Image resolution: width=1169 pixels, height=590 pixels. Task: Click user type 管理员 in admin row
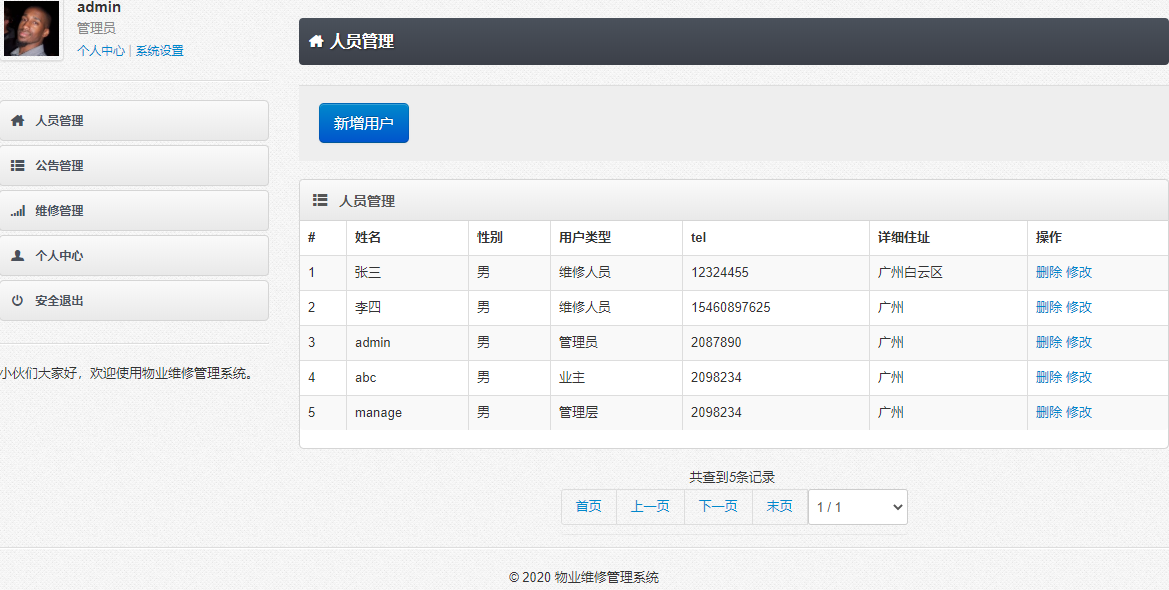click(579, 342)
